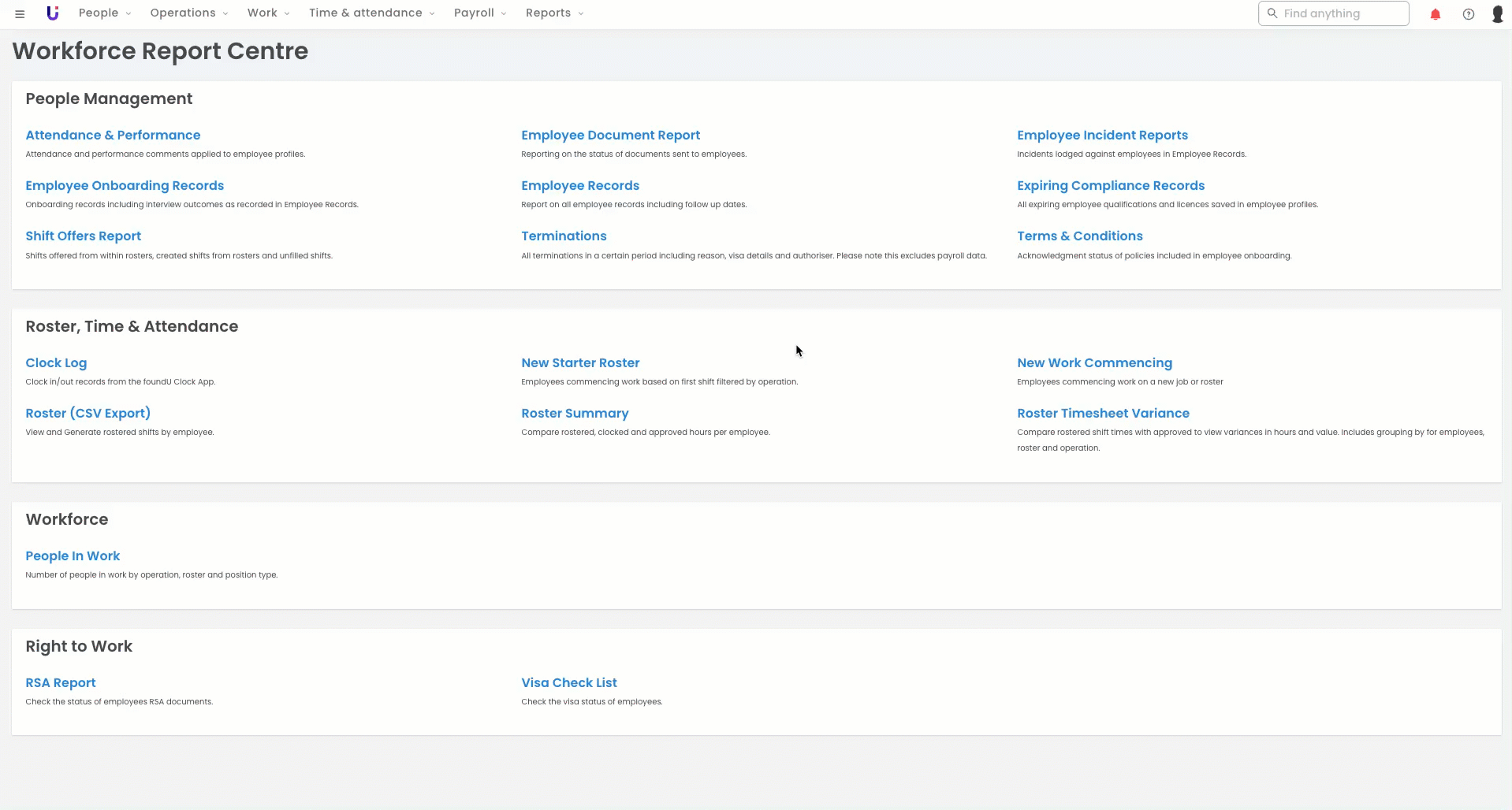Screen dimensions: 1512x810
Task: Open the user profile avatar
Action: (x=1497, y=14)
